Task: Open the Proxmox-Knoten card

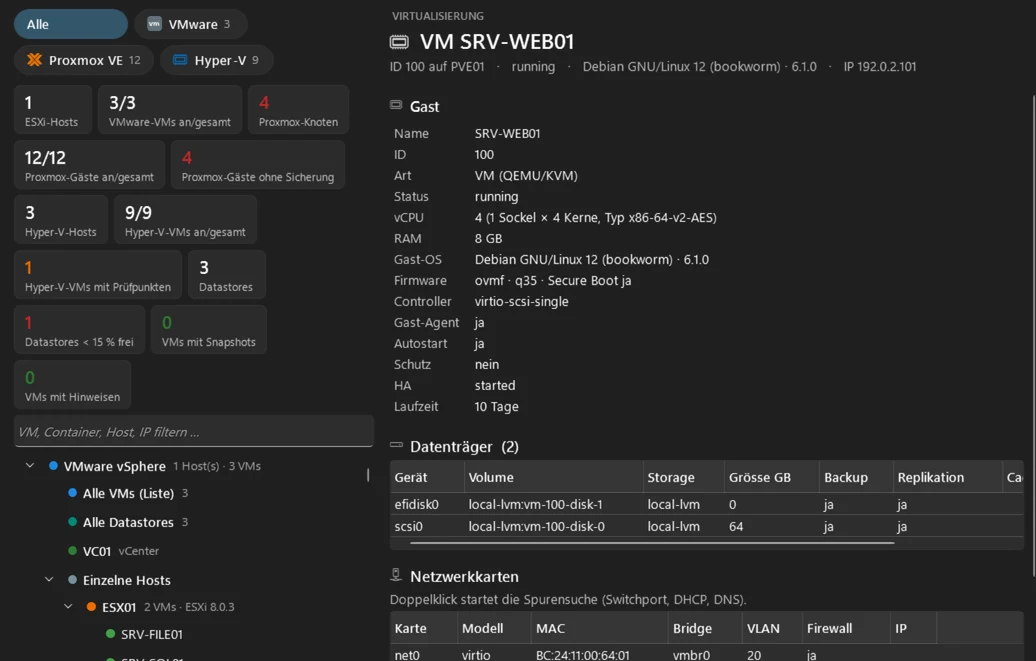Action: 299,110
